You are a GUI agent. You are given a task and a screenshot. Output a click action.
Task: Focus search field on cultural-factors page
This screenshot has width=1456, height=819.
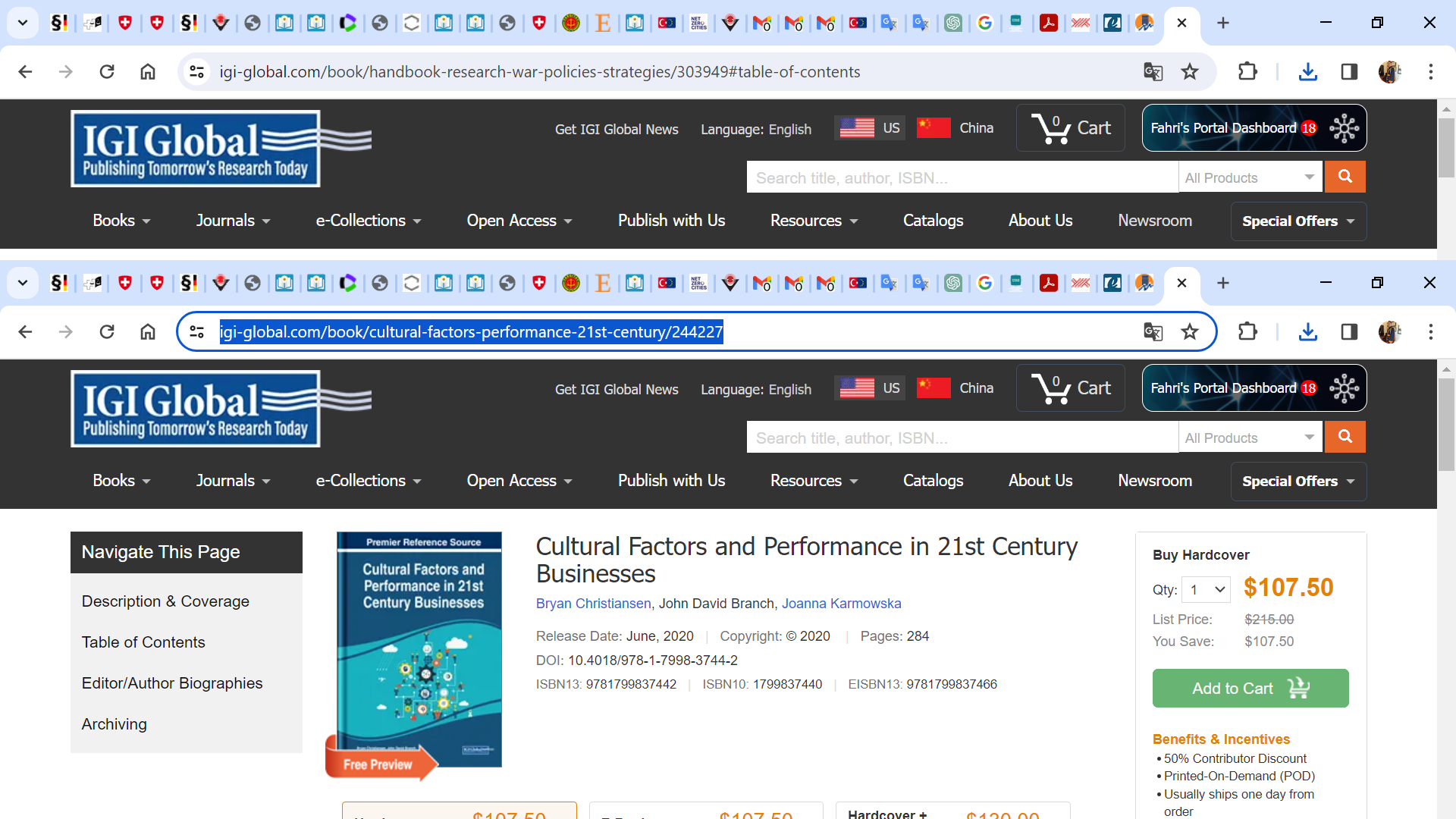pos(962,438)
